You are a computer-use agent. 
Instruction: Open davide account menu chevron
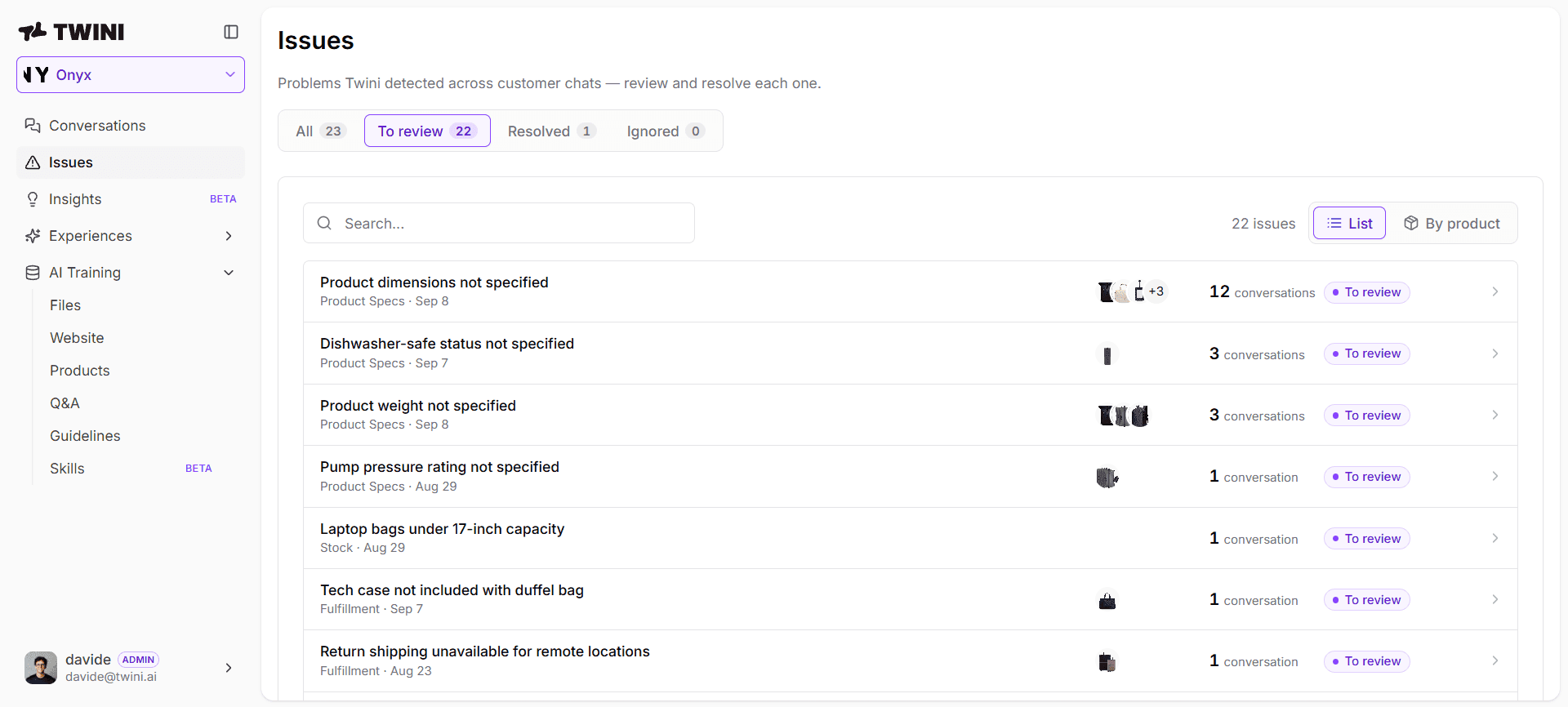click(x=229, y=668)
